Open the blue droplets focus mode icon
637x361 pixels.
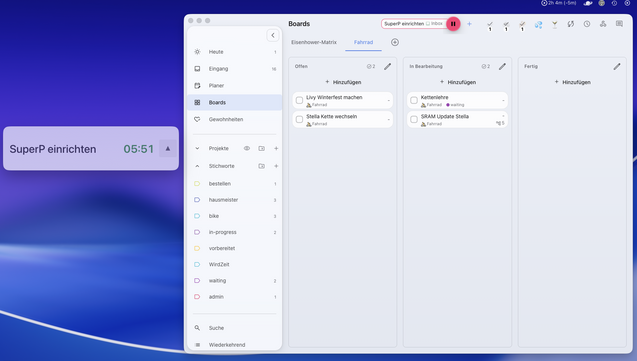click(x=538, y=24)
